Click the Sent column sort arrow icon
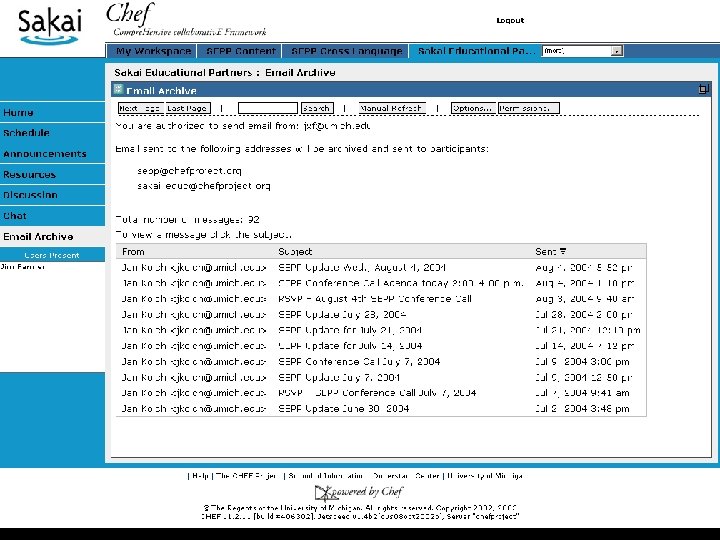The height and width of the screenshot is (540, 720). tap(563, 251)
